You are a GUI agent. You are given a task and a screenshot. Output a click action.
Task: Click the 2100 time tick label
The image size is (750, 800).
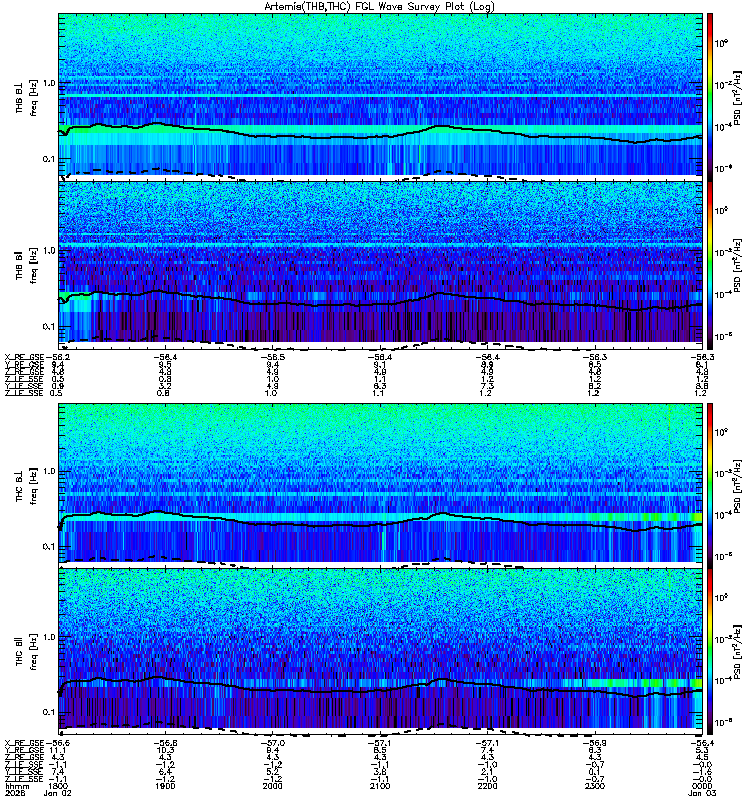[x=380, y=786]
